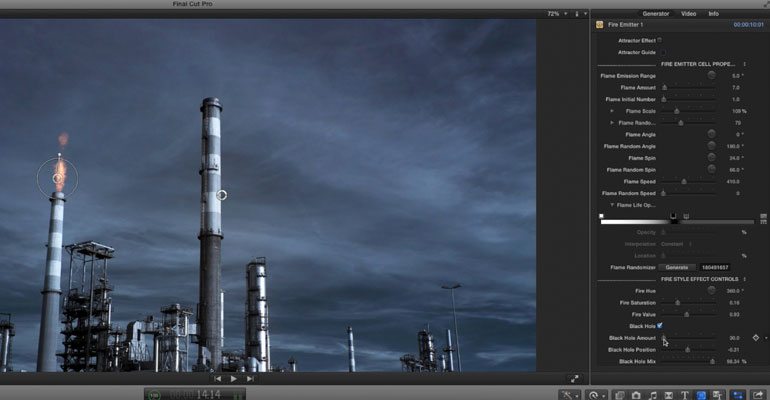770x400 pixels.
Task: Select the white opacity gradient tag
Action: 601,216
